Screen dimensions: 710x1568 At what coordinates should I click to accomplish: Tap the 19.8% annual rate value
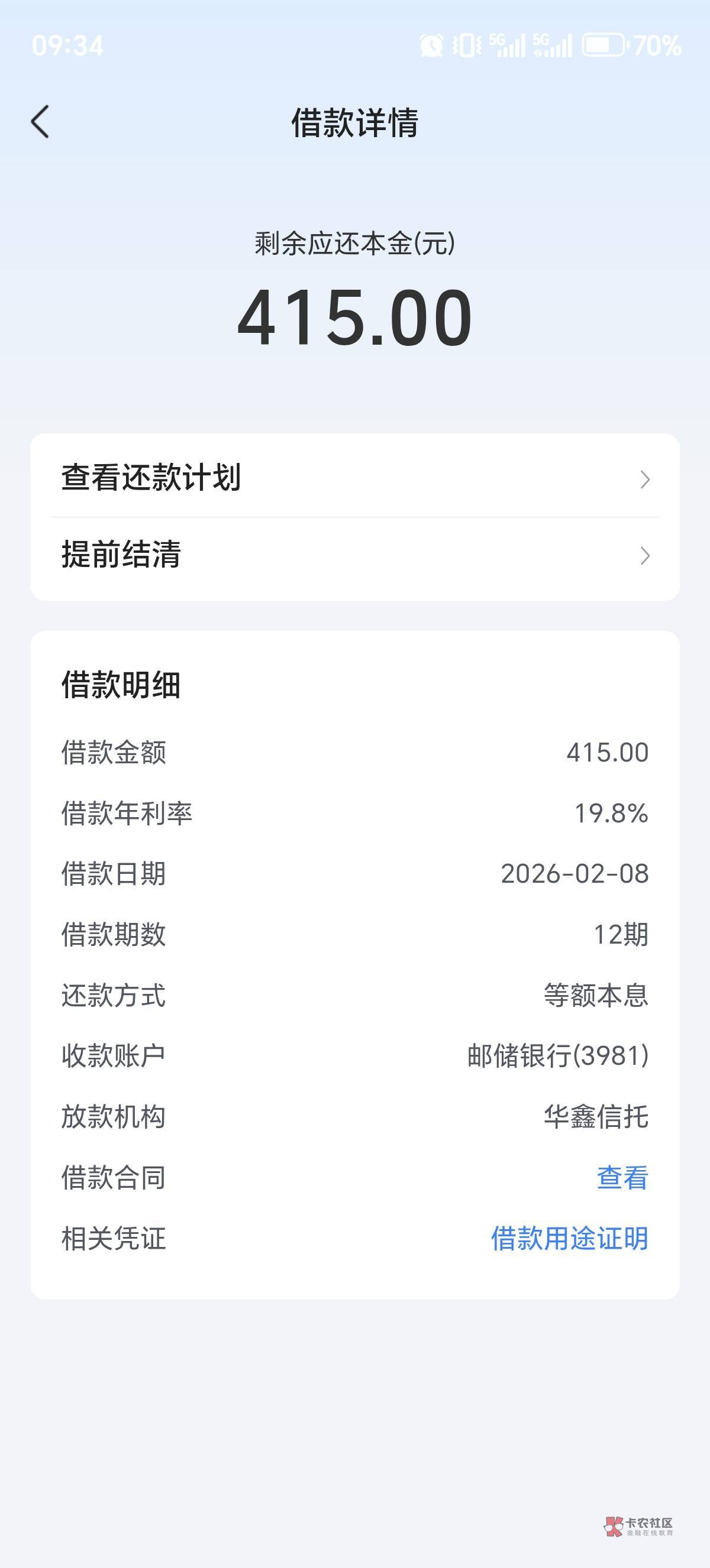click(611, 813)
